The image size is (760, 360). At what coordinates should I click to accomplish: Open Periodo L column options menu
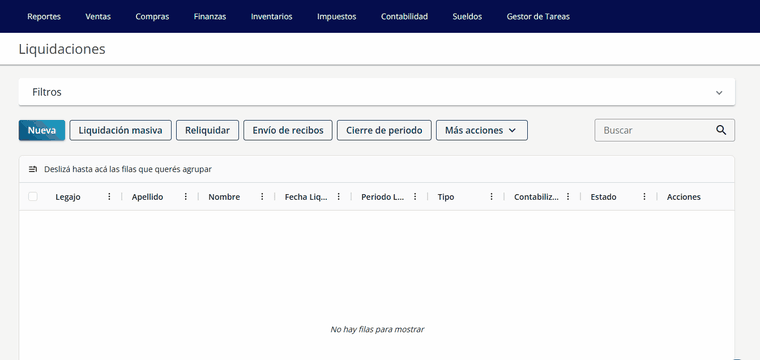[415, 197]
